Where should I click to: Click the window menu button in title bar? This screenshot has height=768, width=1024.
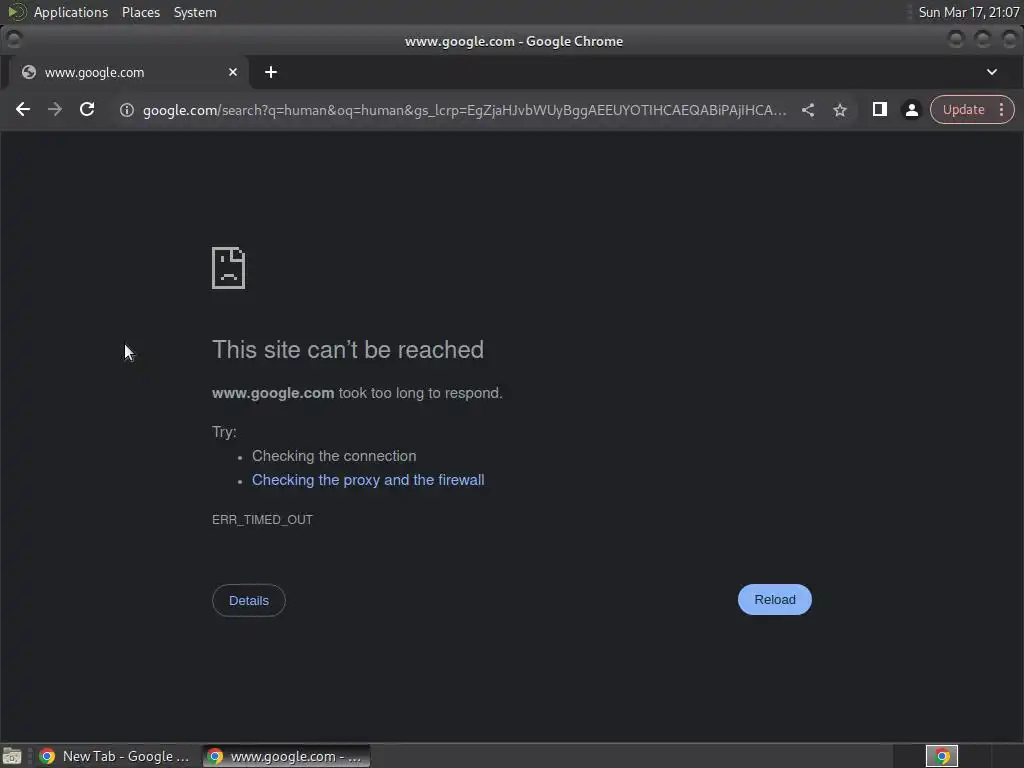click(x=14, y=40)
